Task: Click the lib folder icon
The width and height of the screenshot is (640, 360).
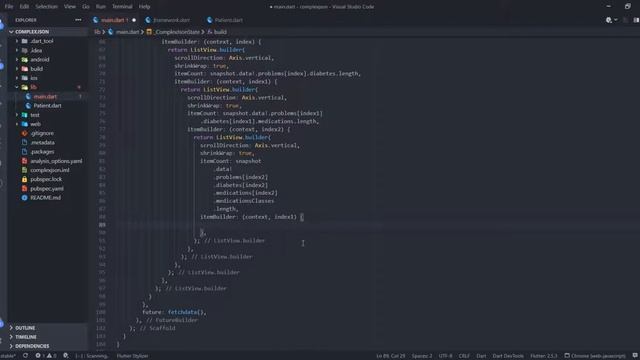Action: coord(24,87)
